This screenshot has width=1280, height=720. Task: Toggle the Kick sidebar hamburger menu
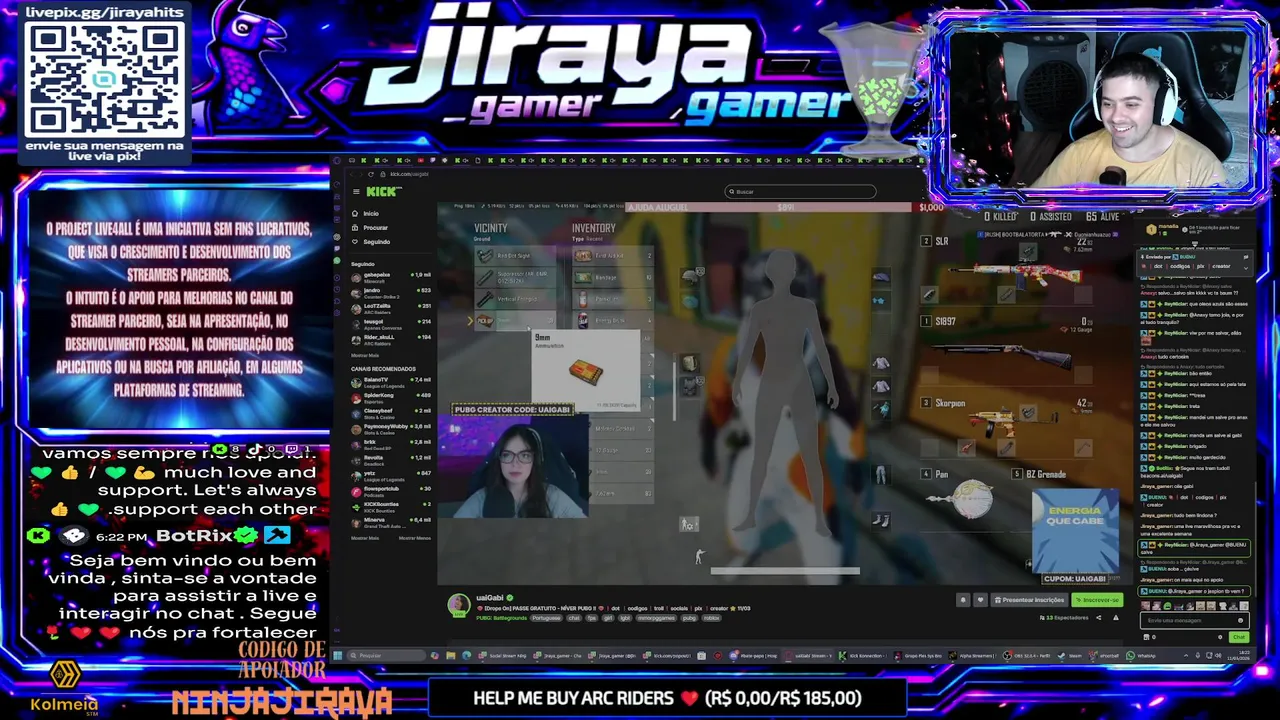point(356,192)
